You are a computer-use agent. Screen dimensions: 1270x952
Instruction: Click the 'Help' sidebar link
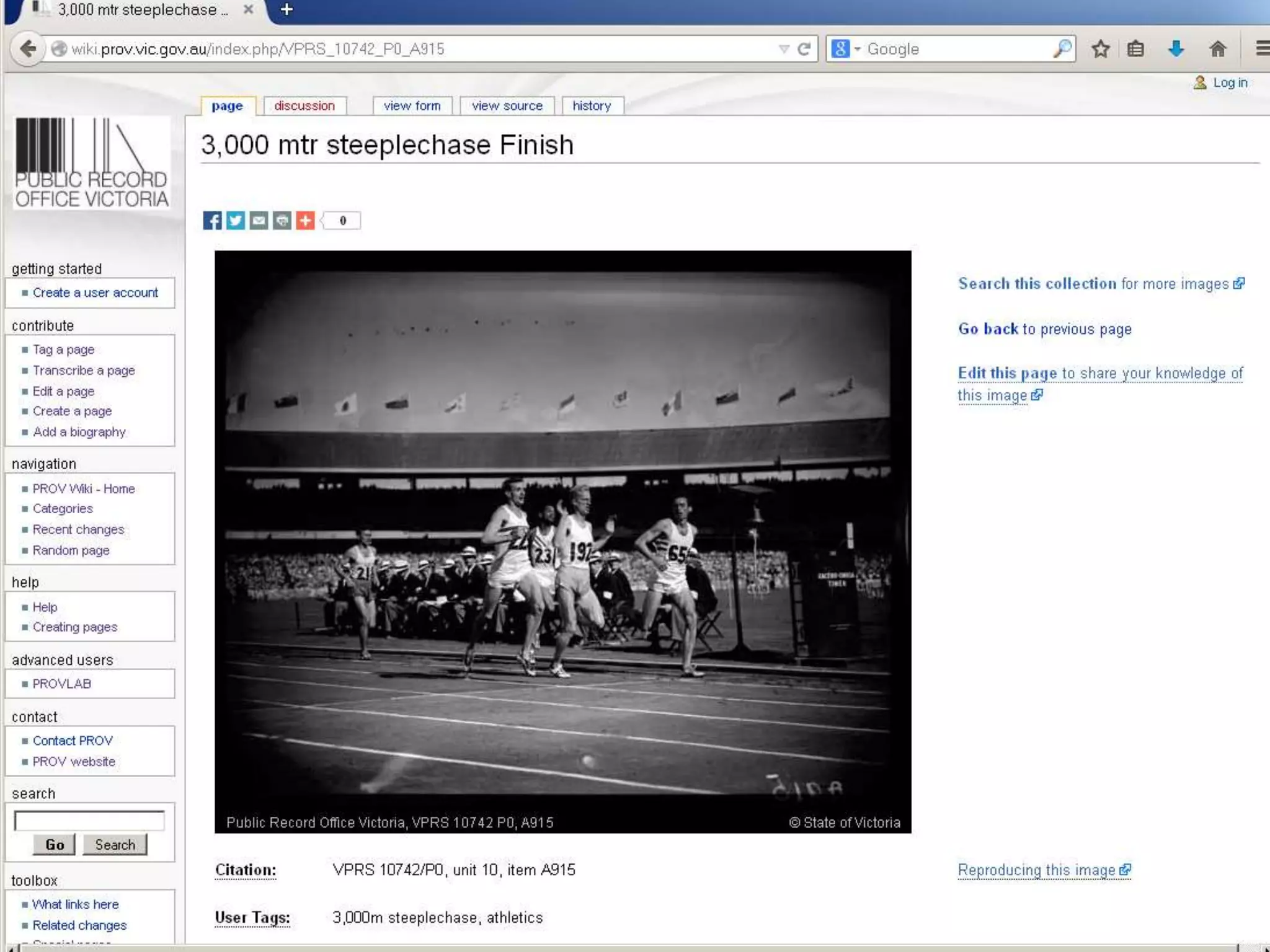click(x=45, y=607)
